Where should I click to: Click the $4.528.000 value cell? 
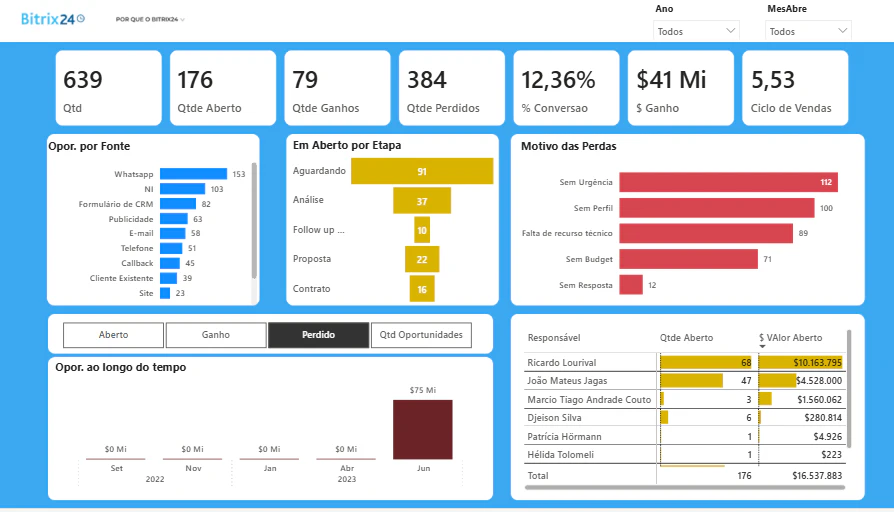coord(801,381)
